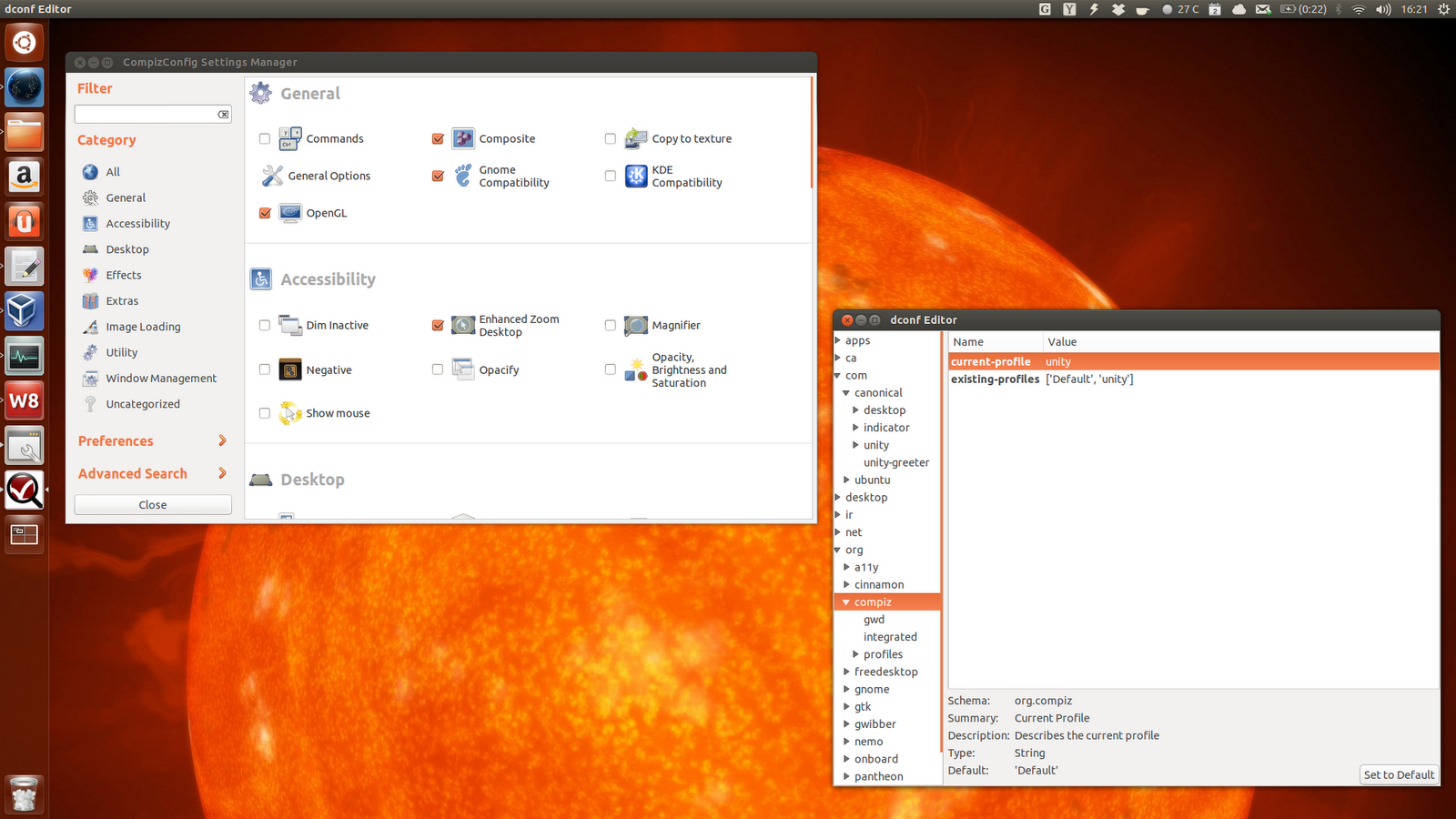Expand the freedesktop tree node
1456x819 pixels.
[846, 672]
